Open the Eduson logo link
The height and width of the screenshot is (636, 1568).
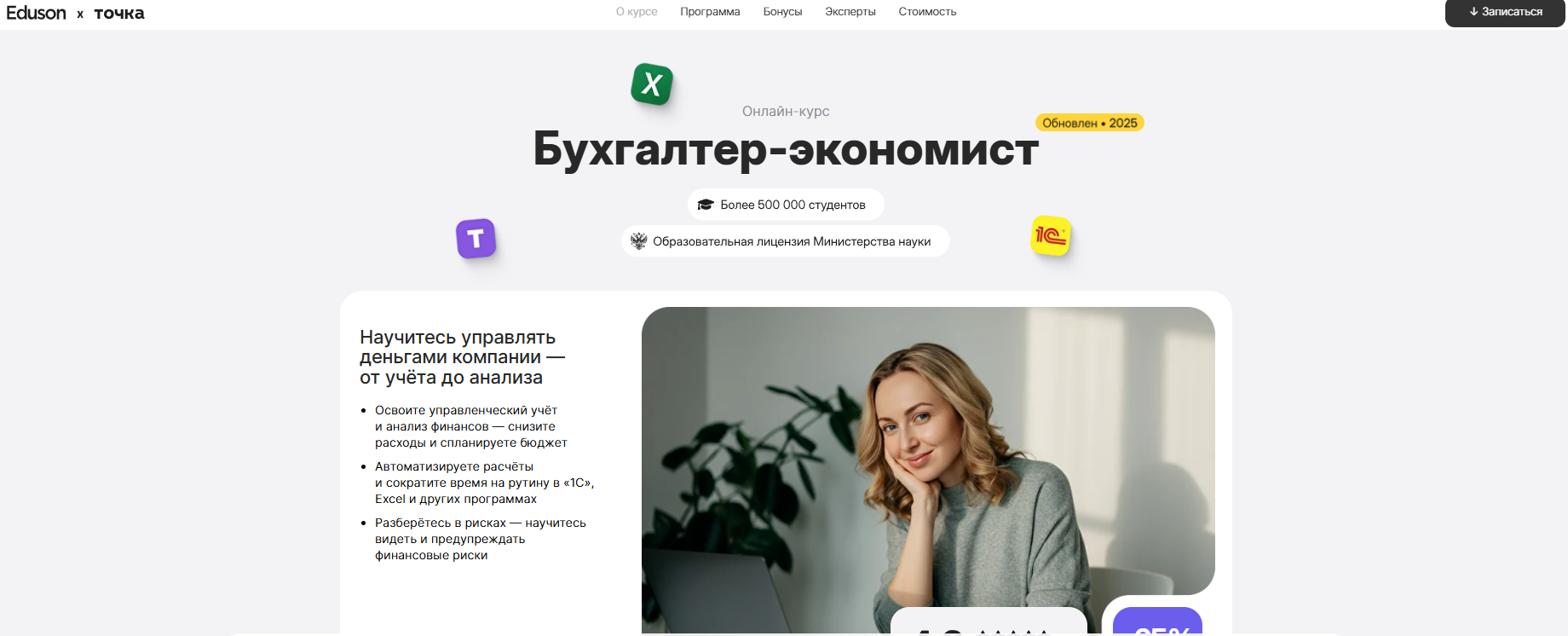[36, 13]
